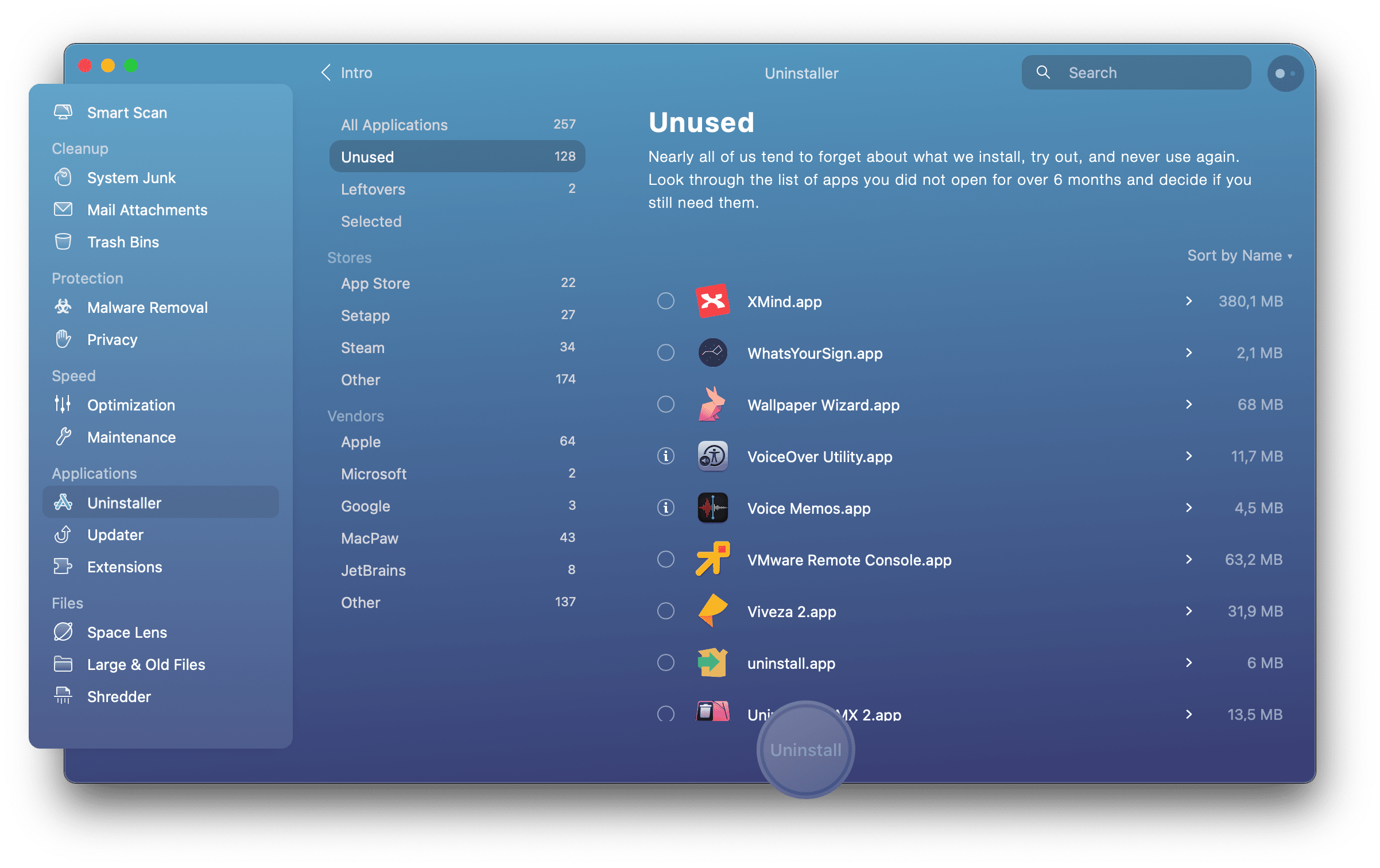Select the Viveza 2 app icon
The image size is (1380, 868).
click(714, 610)
